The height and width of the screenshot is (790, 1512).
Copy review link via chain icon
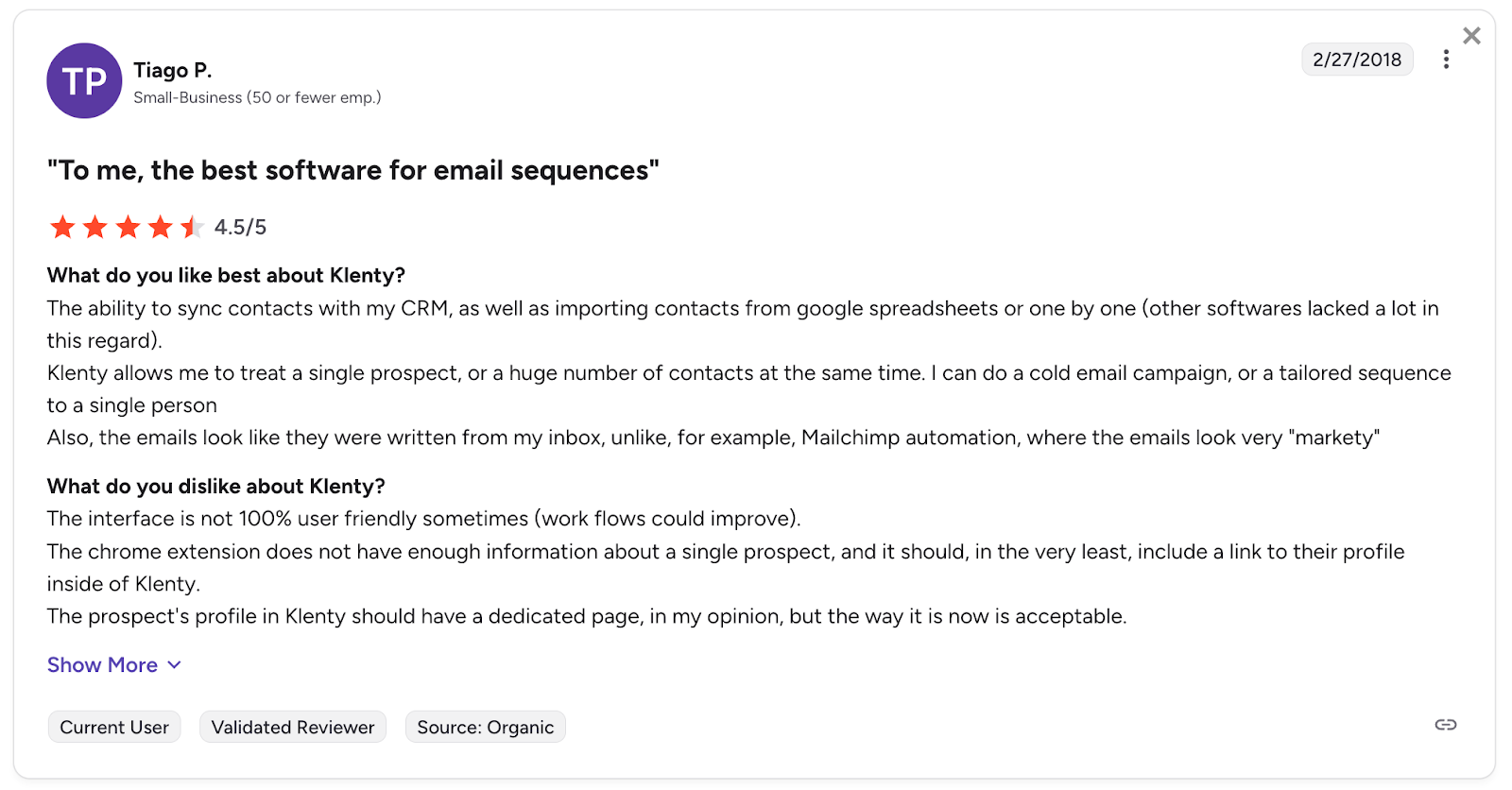(x=1446, y=725)
